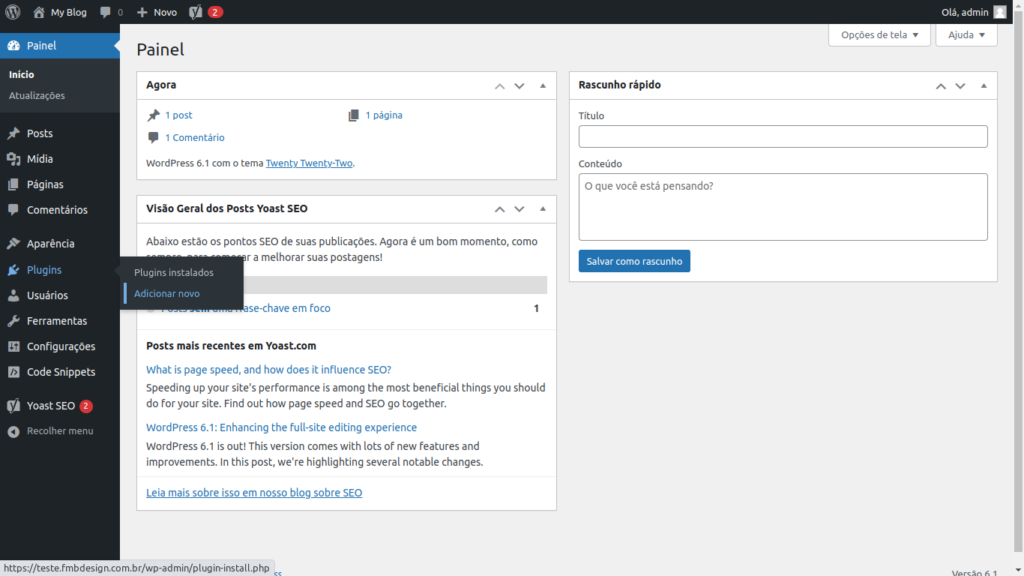Select the Mídia library icon in sidebar

[x=12, y=158]
